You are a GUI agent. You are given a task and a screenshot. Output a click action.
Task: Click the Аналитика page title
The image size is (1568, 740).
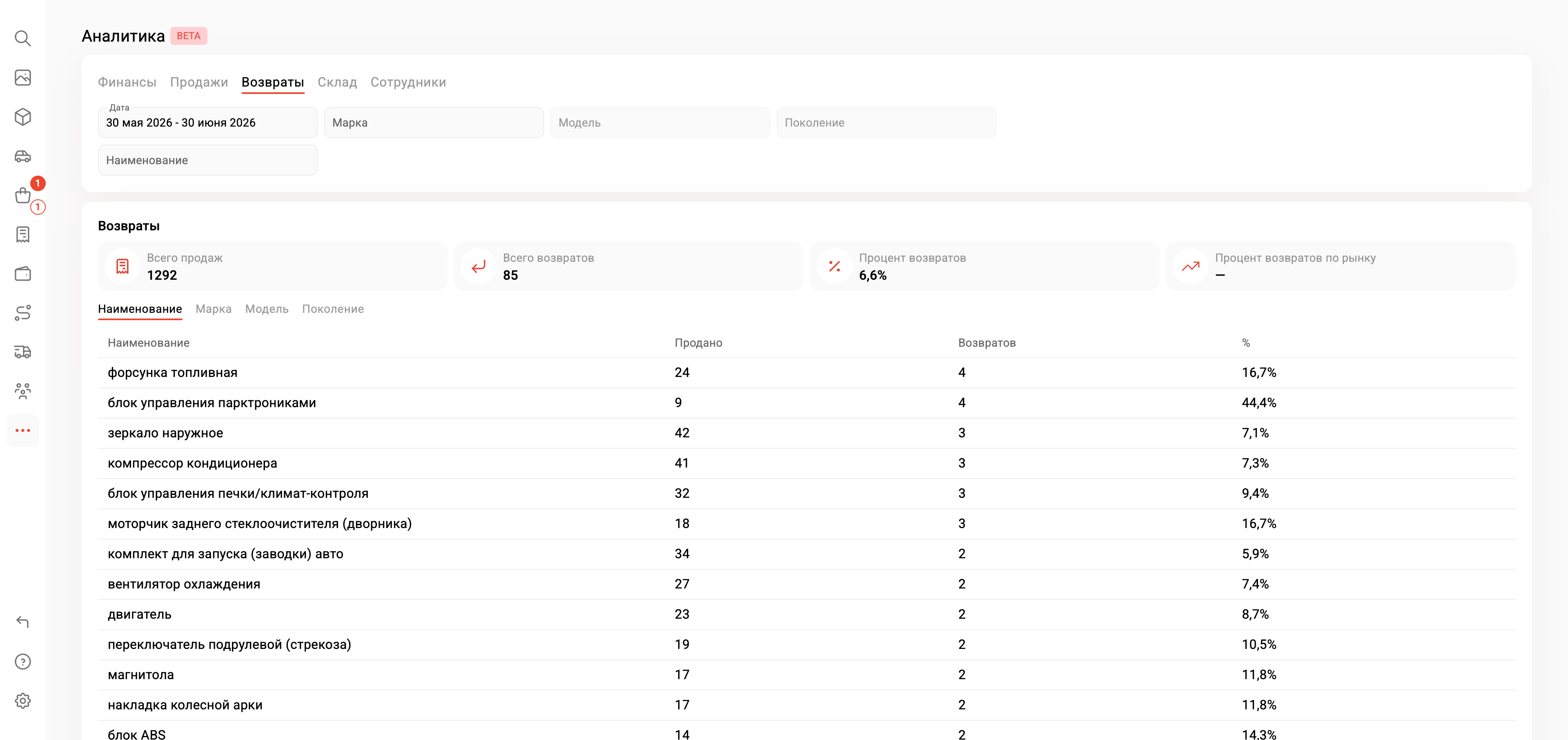click(123, 36)
